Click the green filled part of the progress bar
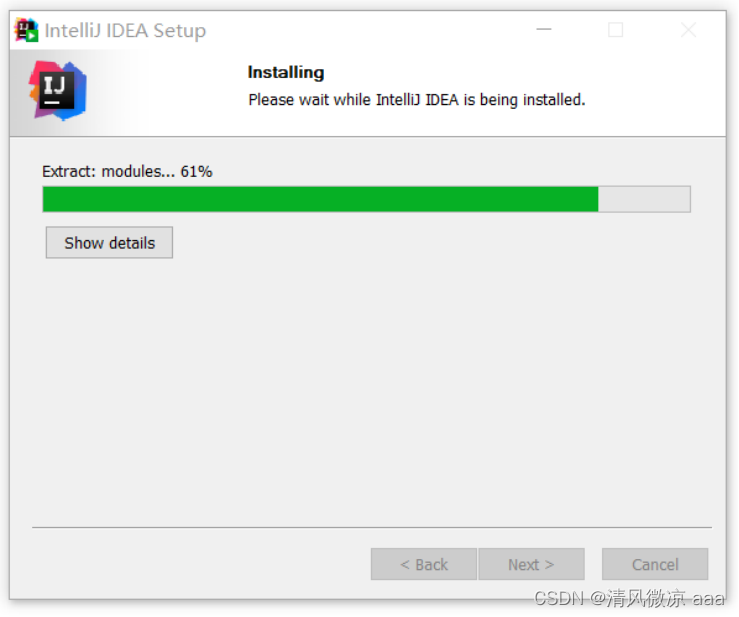739x617 pixels. coord(320,199)
